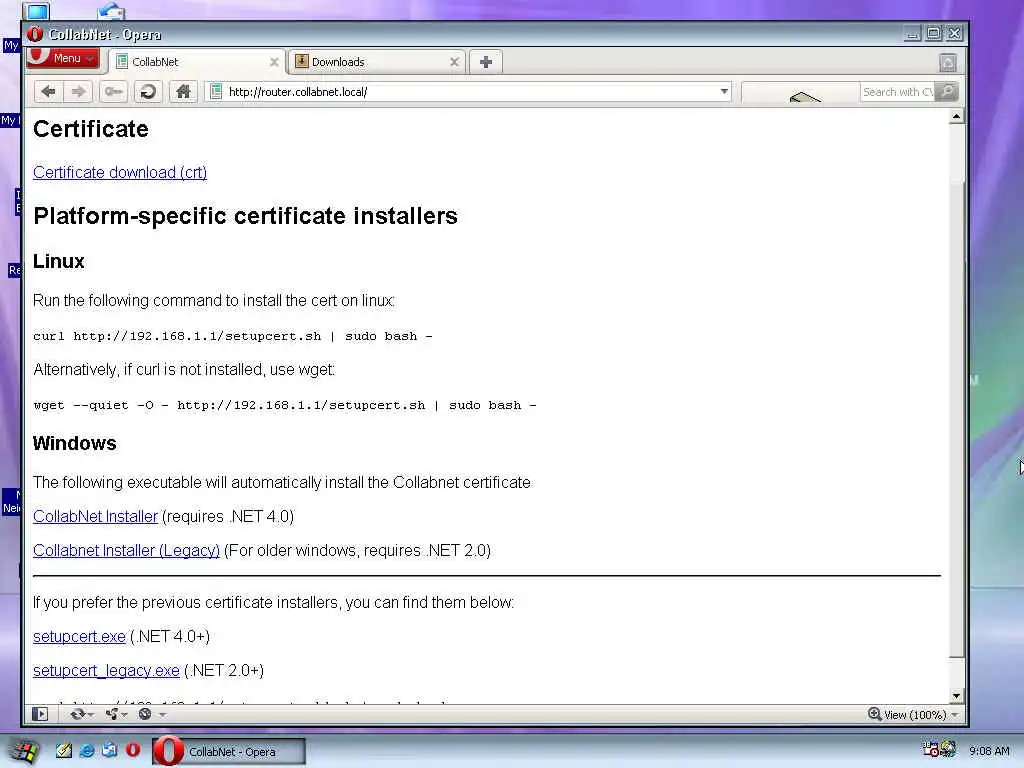The width and height of the screenshot is (1024, 768).
Task: Open the Opera Menu button
Action: 63,58
